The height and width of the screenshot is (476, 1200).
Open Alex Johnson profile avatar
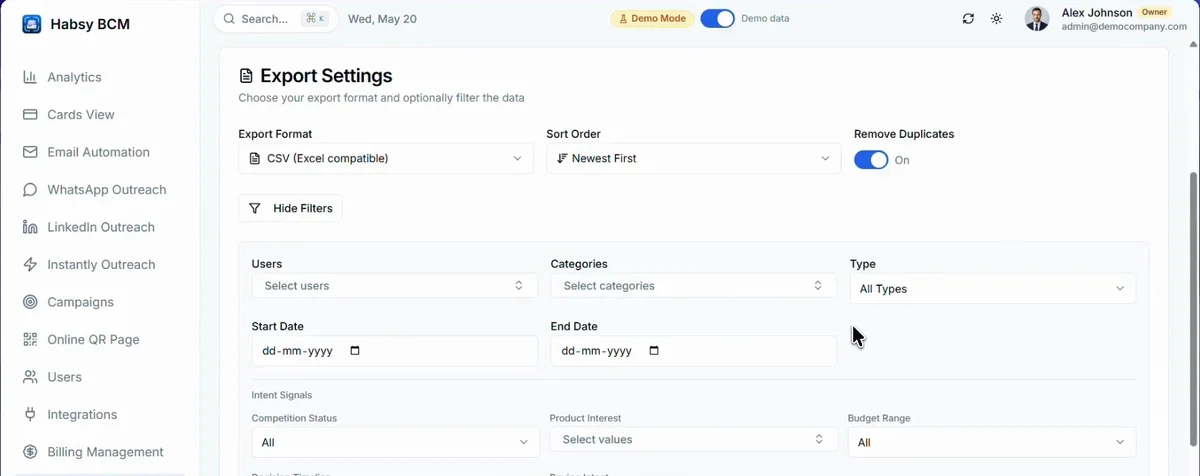click(x=1037, y=19)
